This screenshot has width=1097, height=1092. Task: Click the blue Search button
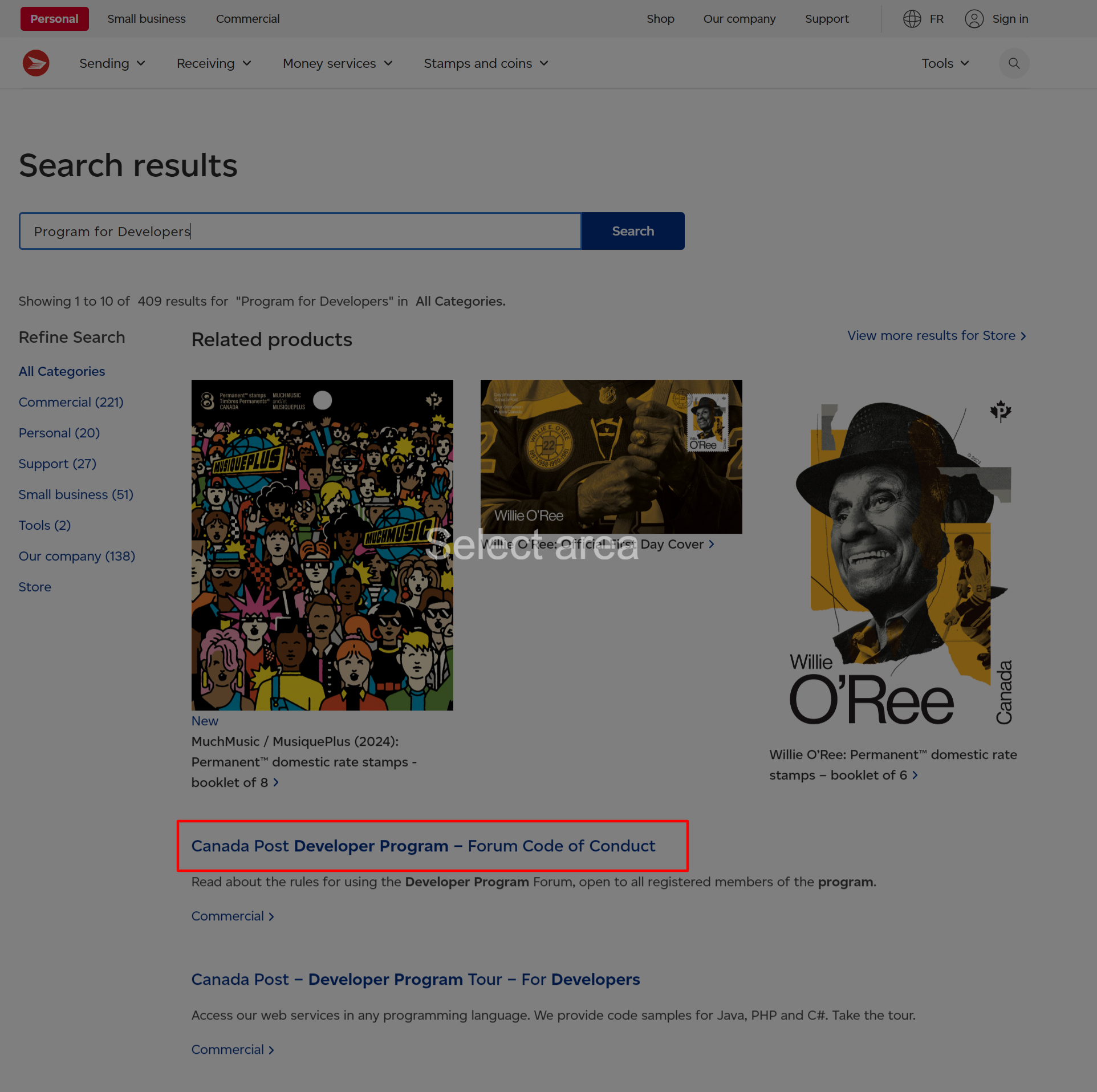(x=633, y=231)
